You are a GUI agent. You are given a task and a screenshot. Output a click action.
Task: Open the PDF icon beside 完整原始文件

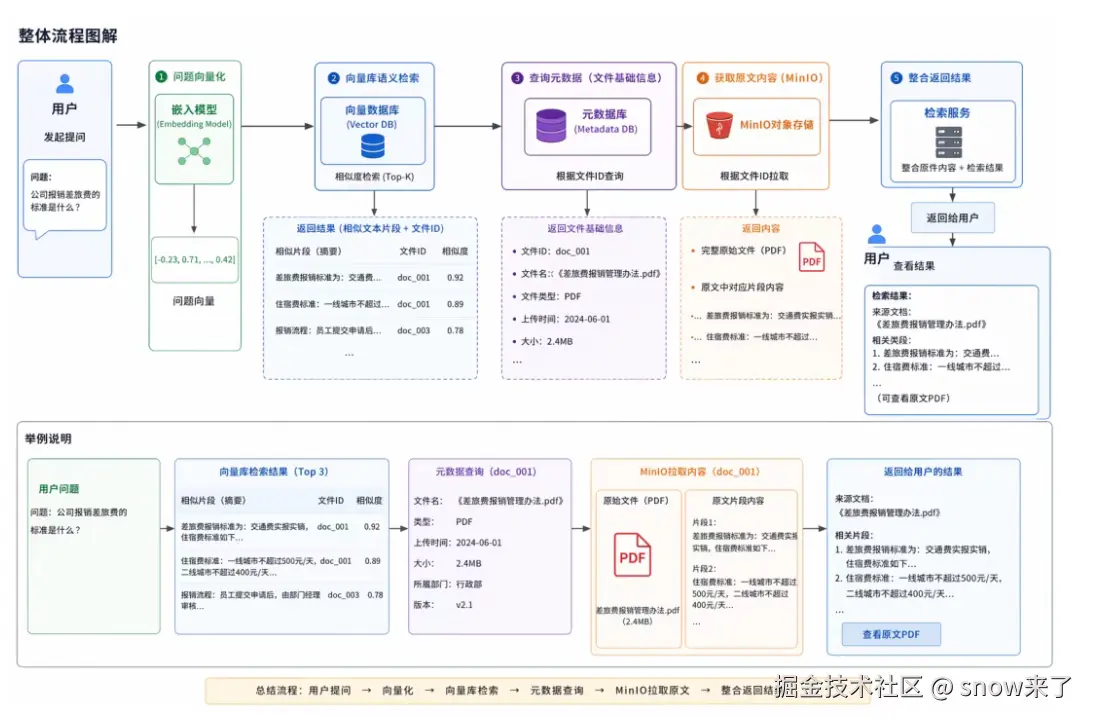[x=811, y=257]
